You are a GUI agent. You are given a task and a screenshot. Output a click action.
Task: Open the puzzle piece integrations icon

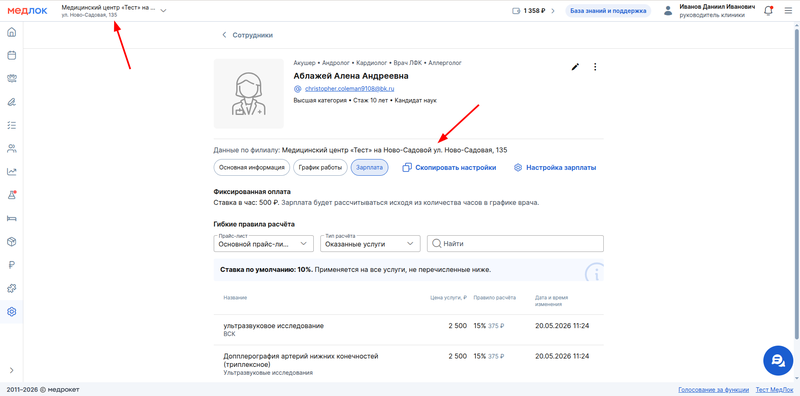click(x=11, y=288)
